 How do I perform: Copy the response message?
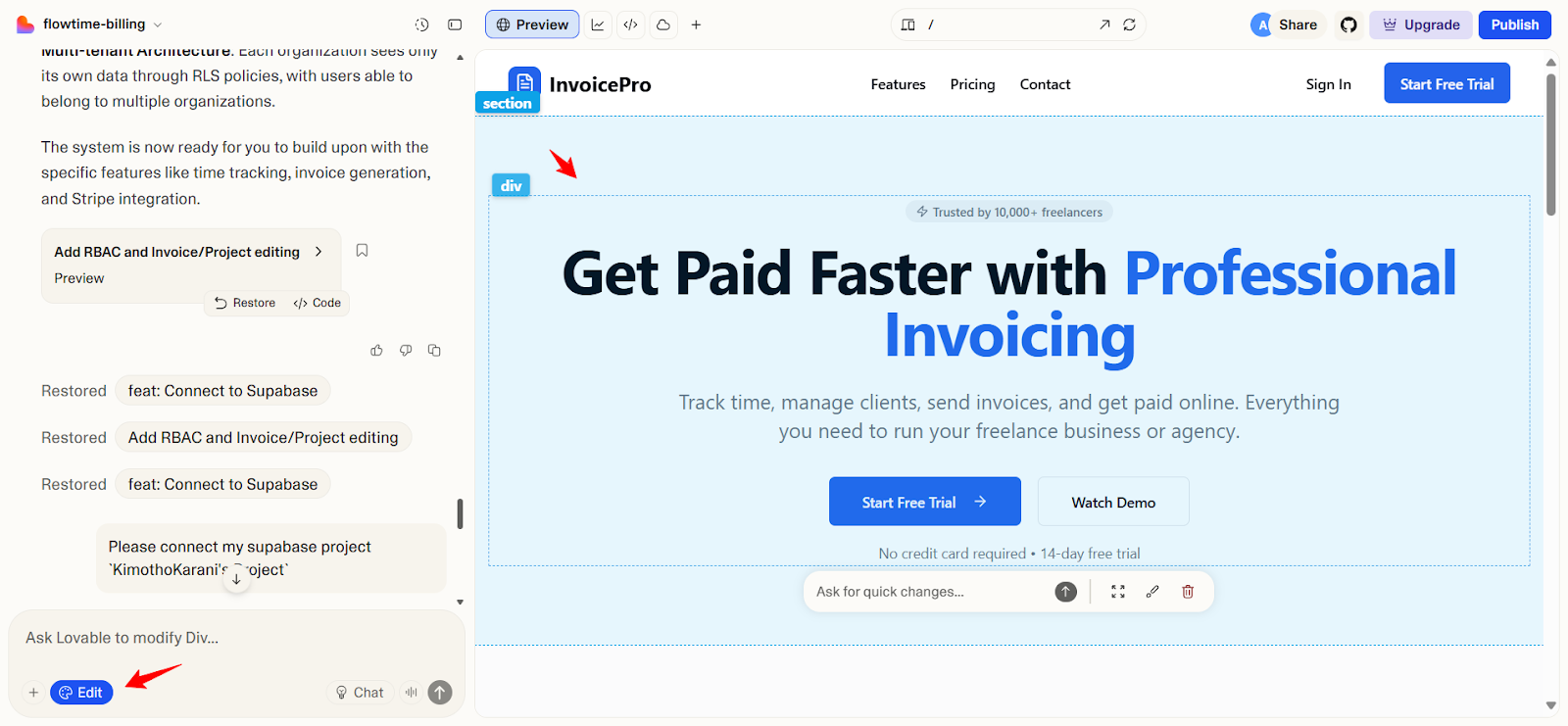[434, 350]
